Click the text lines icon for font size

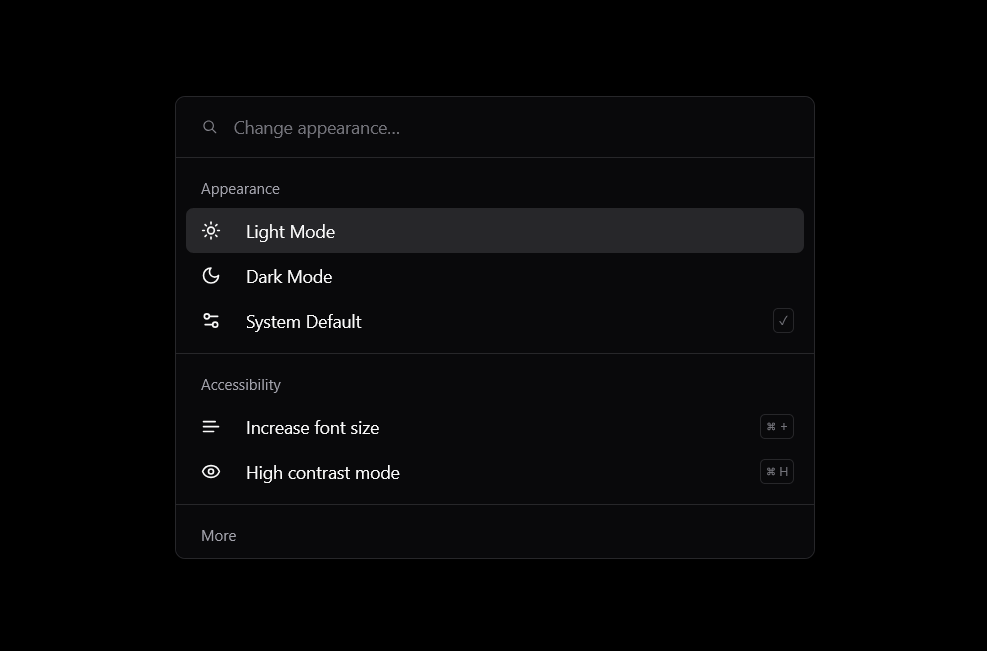pyautogui.click(x=211, y=427)
